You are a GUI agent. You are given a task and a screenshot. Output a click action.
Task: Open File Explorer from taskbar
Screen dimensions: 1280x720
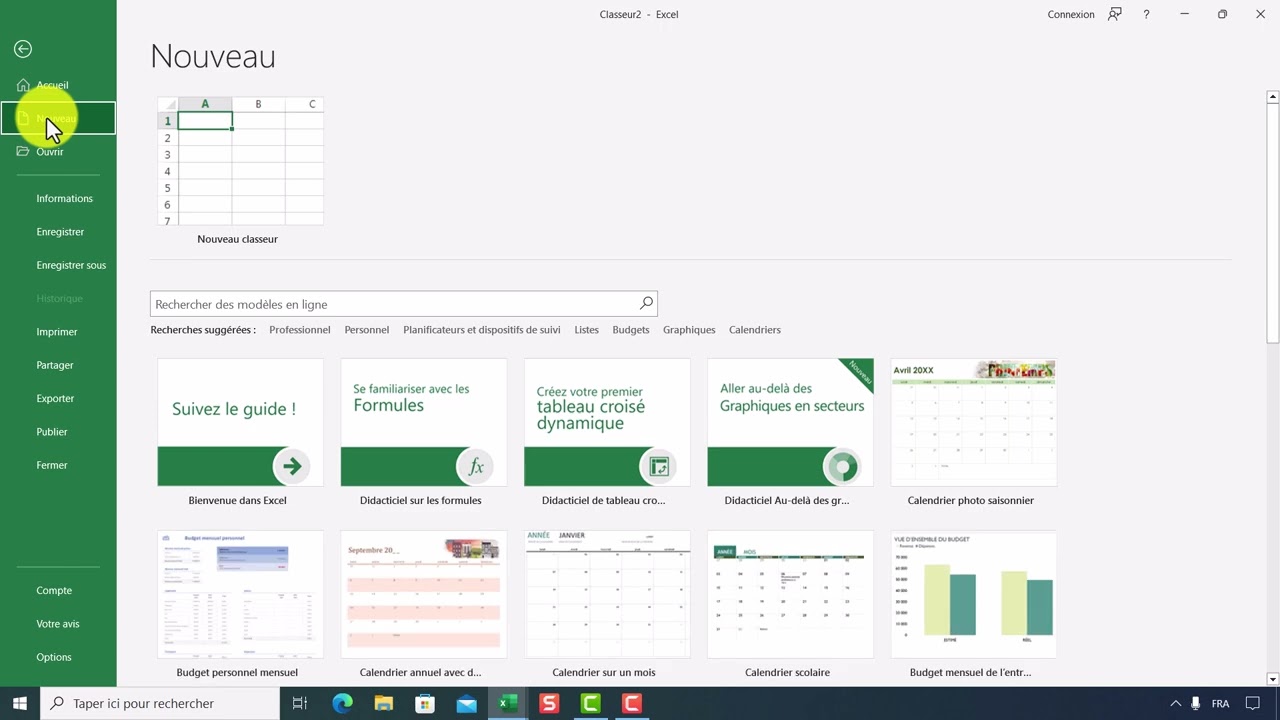tap(383, 703)
